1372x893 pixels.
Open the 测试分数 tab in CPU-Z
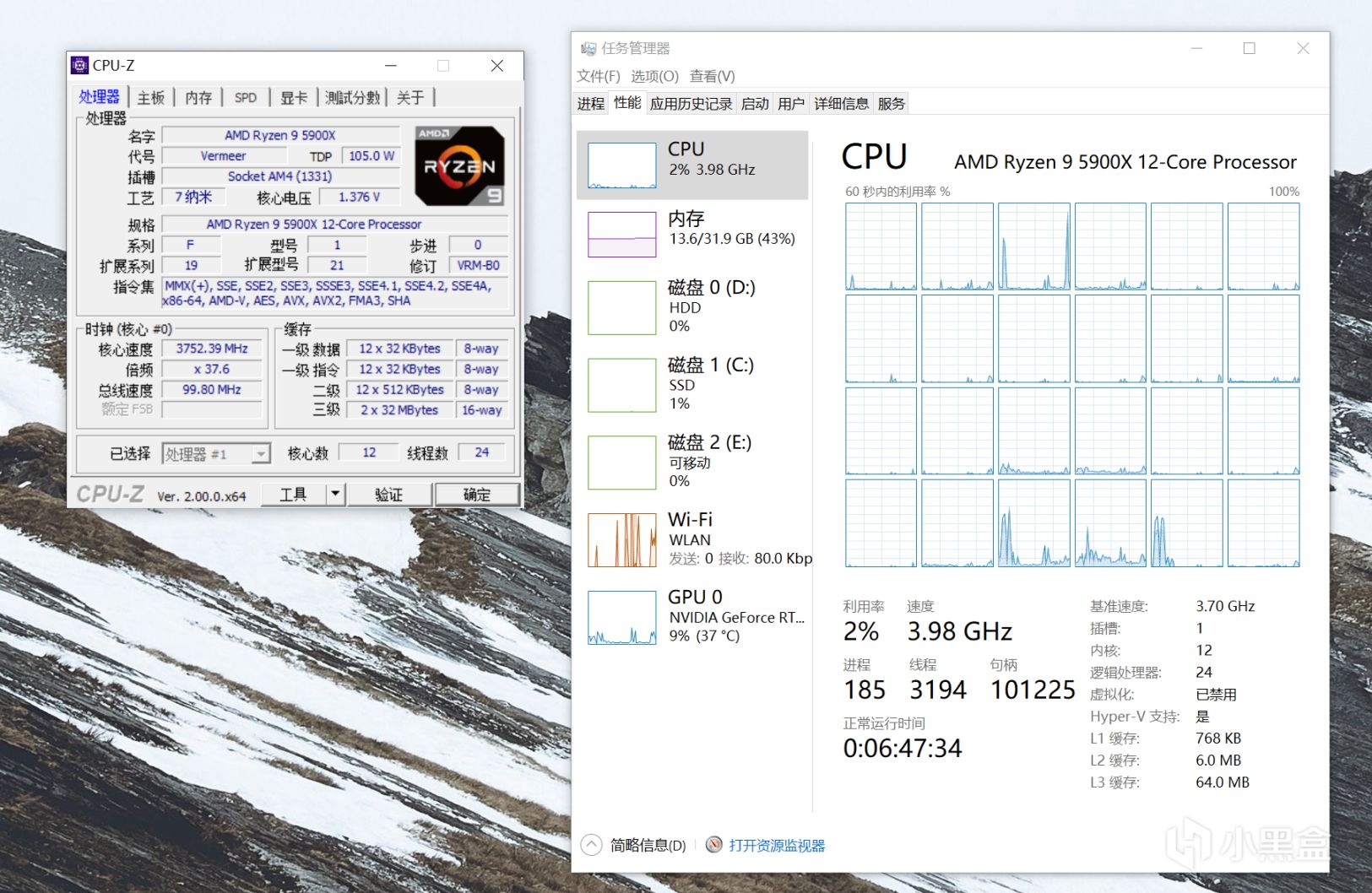pos(353,98)
